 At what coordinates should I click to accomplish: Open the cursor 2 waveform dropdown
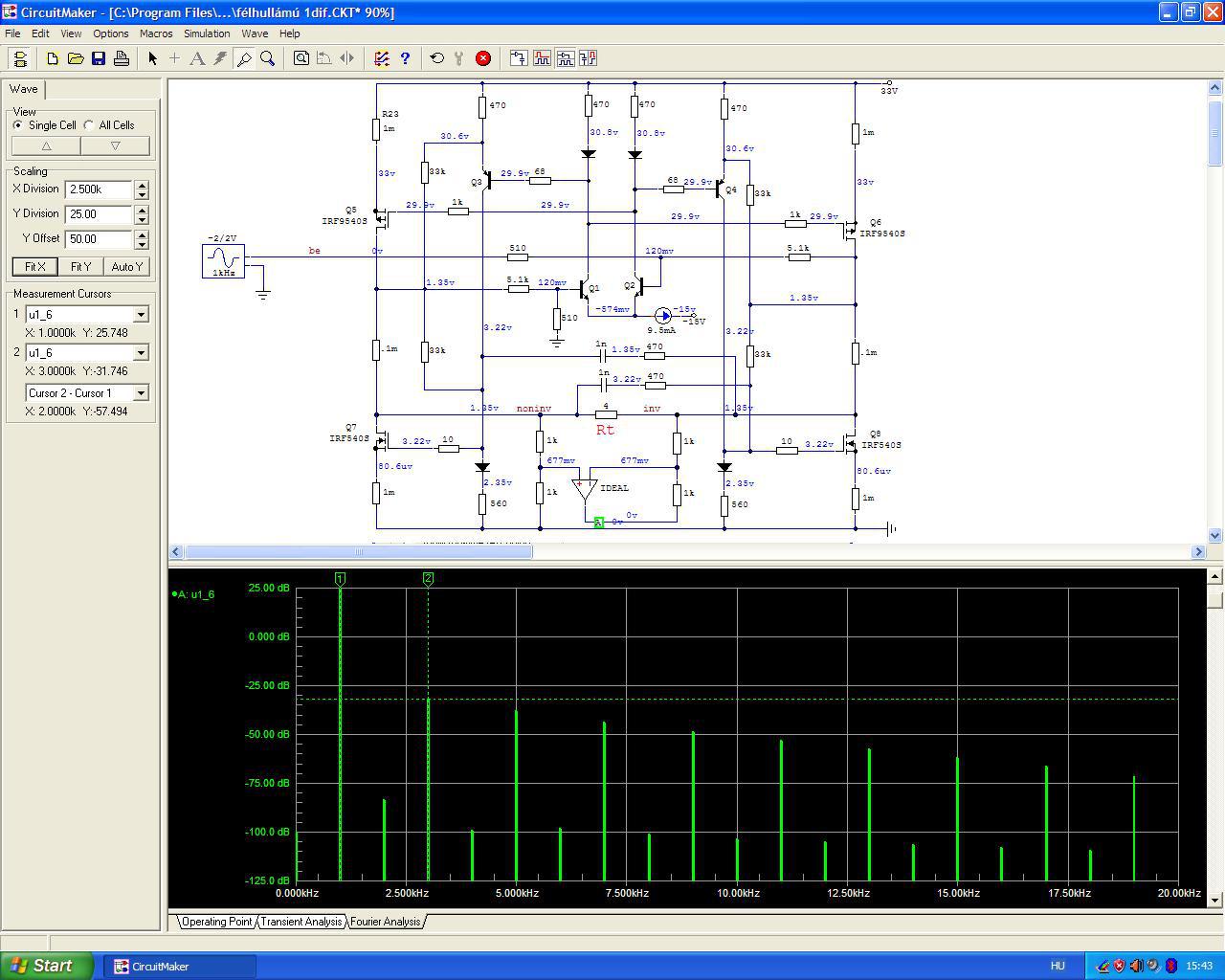tap(141, 353)
